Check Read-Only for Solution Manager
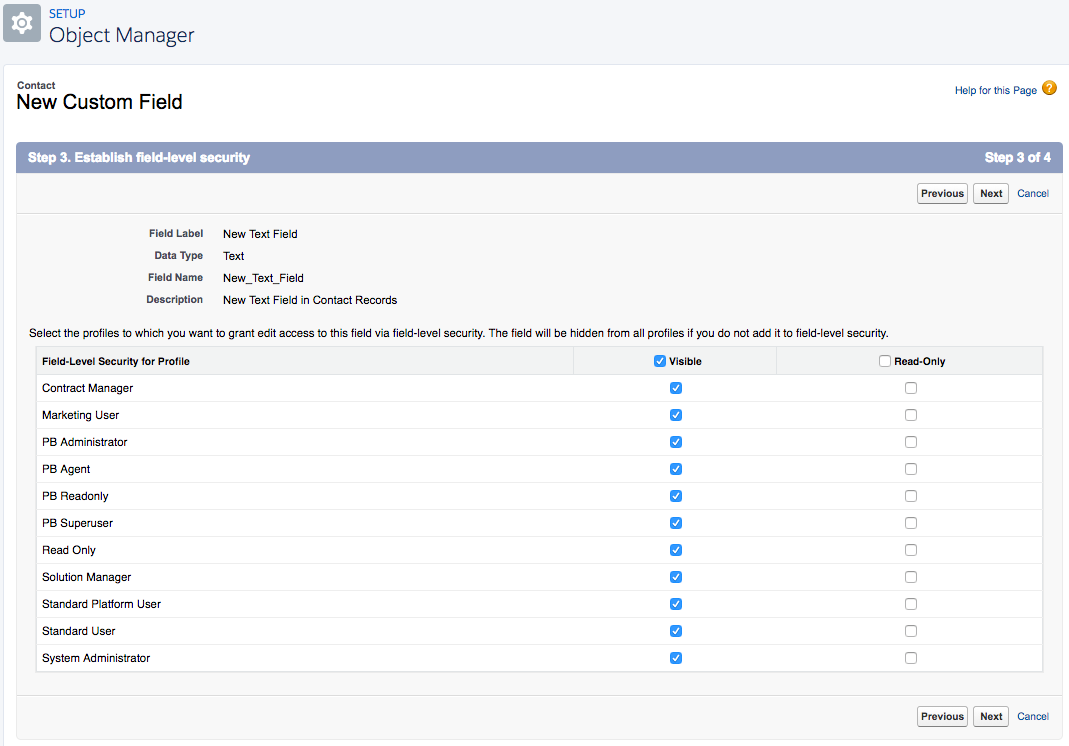The image size is (1069, 746). (x=910, y=576)
